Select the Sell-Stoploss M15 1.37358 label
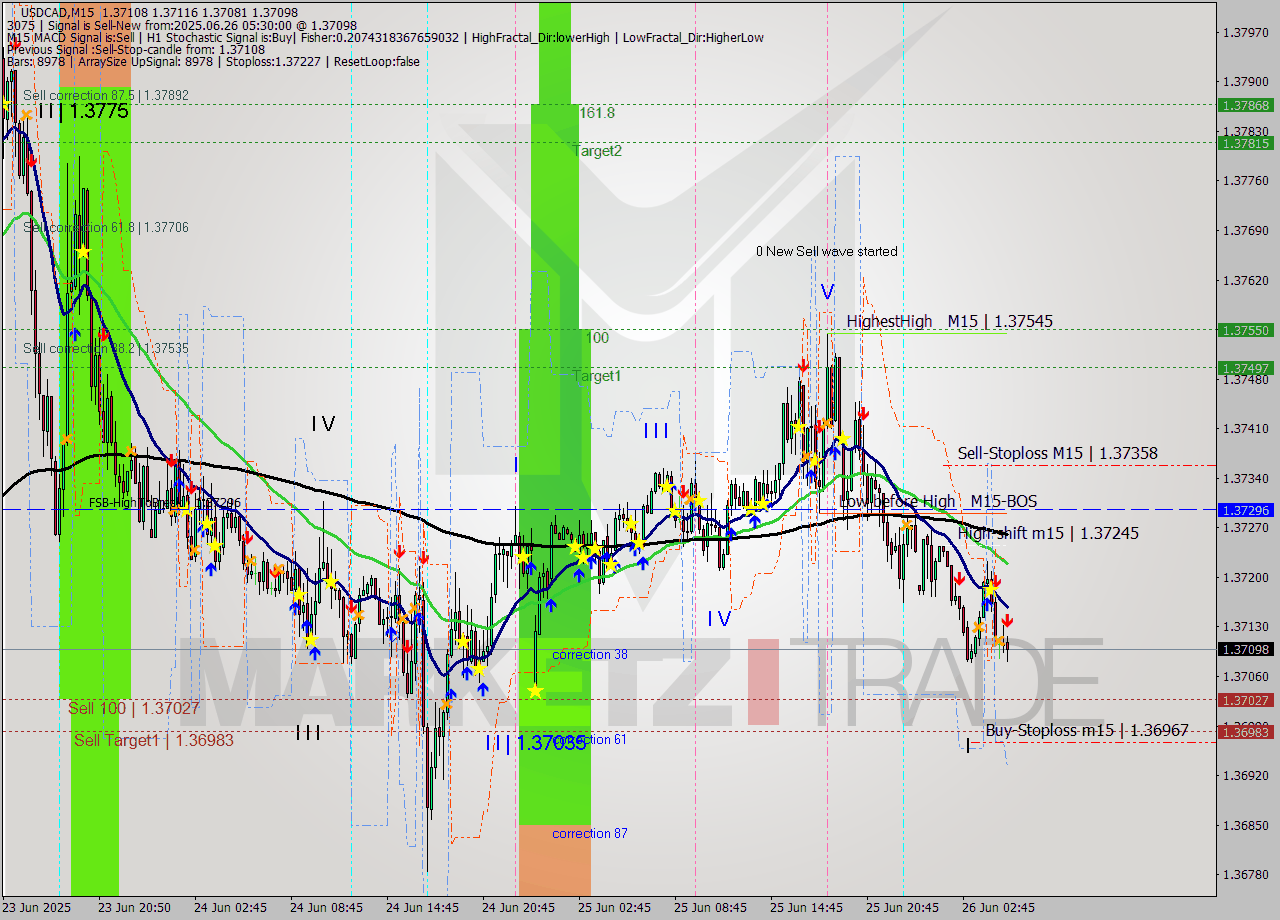Screen dimensions: 1280x920 1058,453
